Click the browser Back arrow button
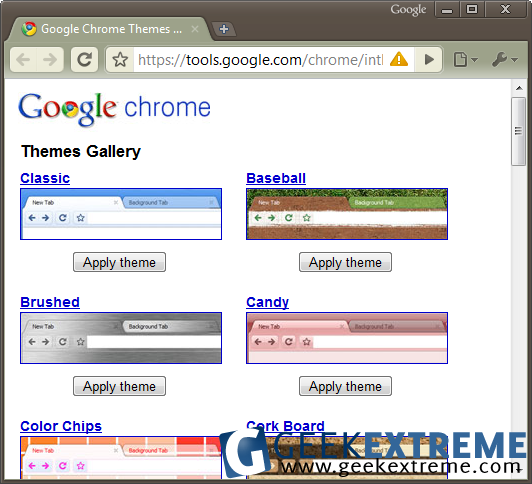 [x=23, y=60]
